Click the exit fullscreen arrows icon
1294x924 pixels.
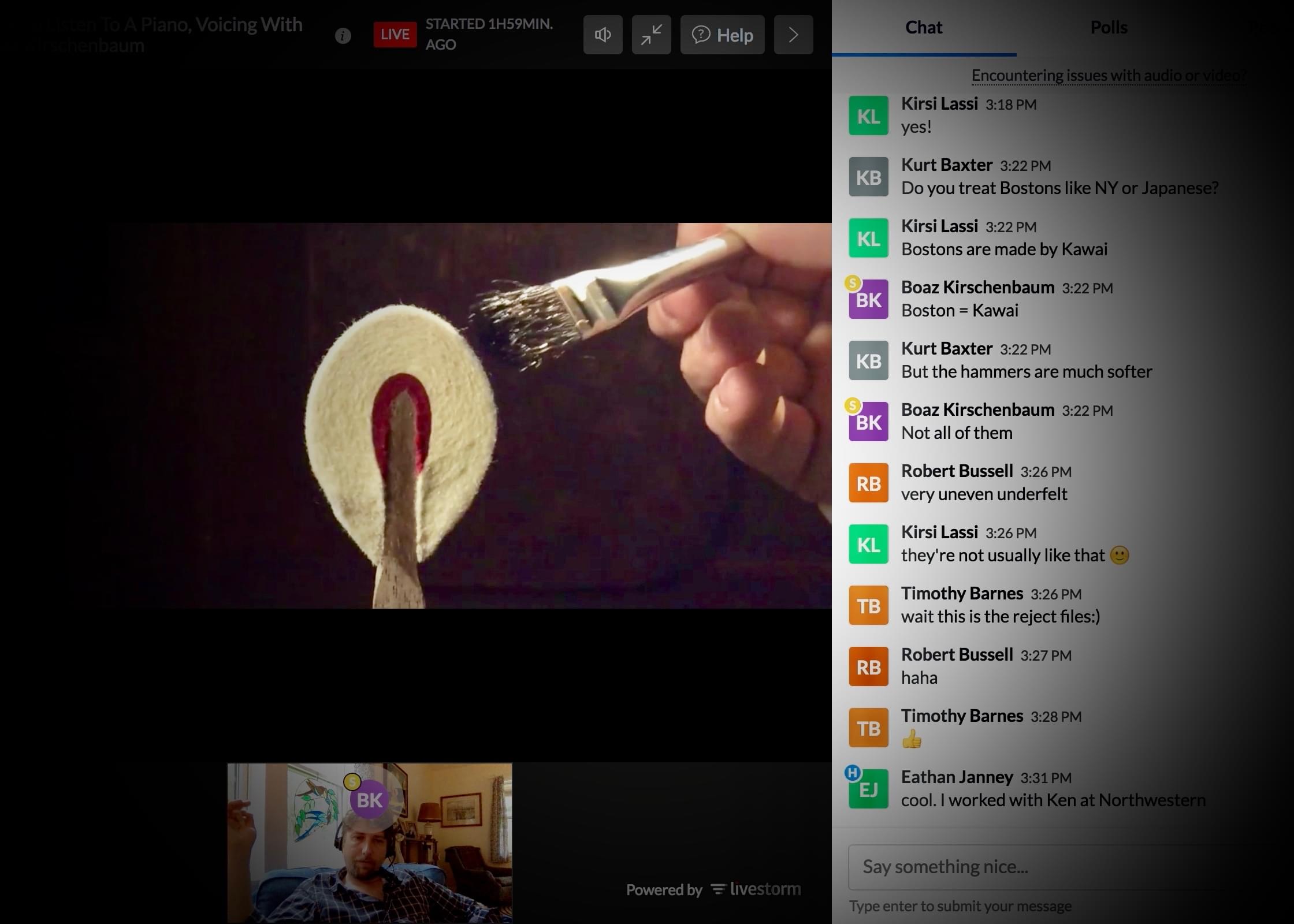point(651,35)
